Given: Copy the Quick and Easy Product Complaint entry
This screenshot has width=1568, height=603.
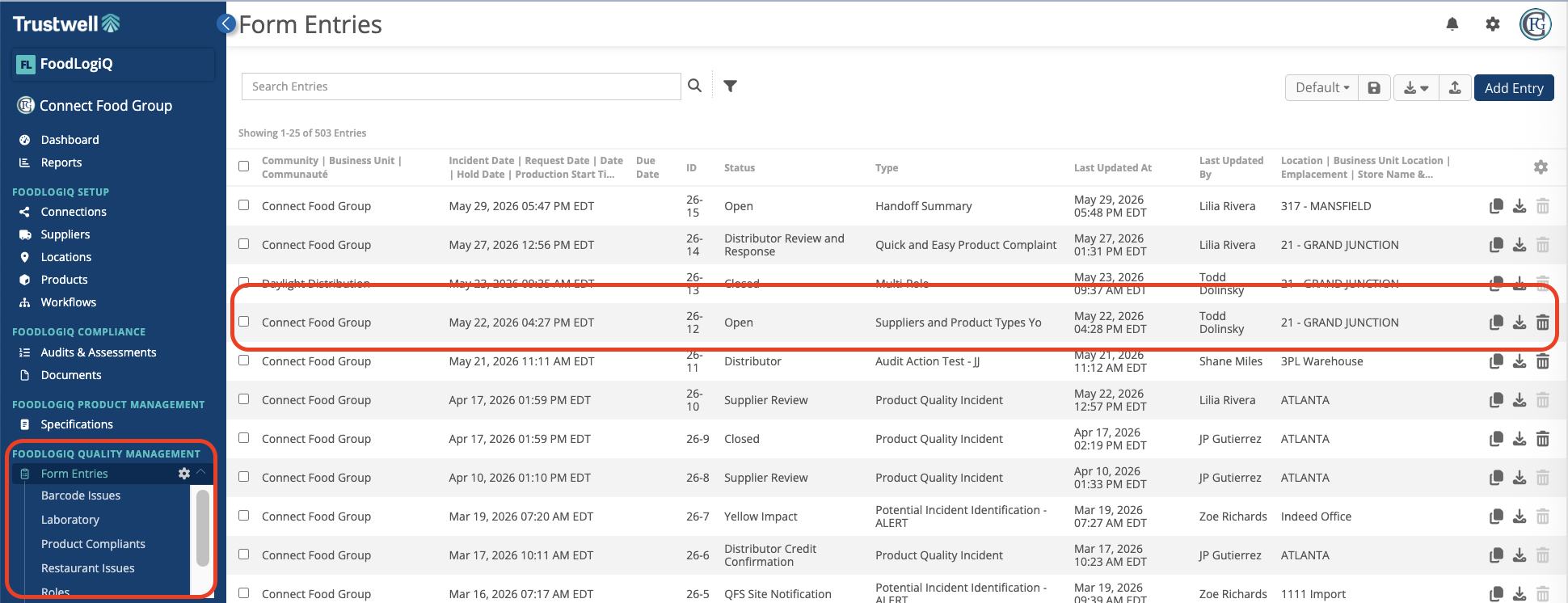Looking at the screenshot, I should 1496,245.
